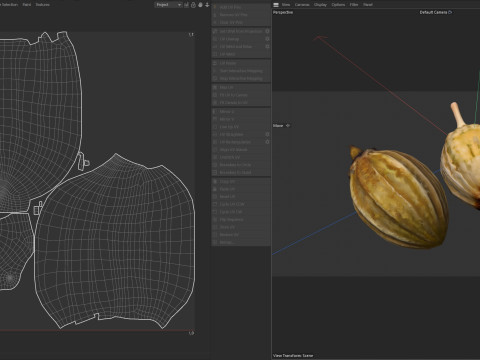The height and width of the screenshot is (360, 480).
Task: Click downward arrow icon in UV editor toolbar
Action: 207,5
